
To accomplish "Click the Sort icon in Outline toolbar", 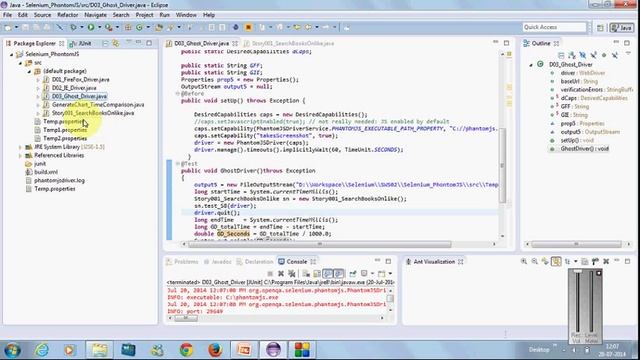I will tap(572, 55).
